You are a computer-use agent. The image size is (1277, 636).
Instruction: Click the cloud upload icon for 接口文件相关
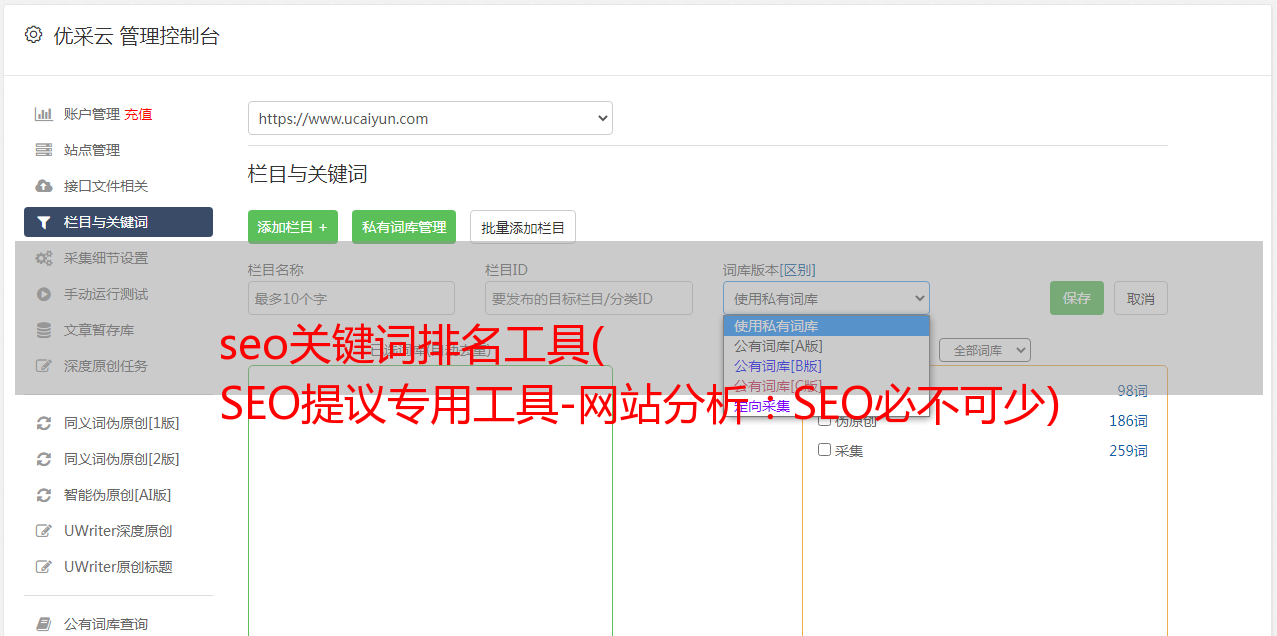pos(43,186)
